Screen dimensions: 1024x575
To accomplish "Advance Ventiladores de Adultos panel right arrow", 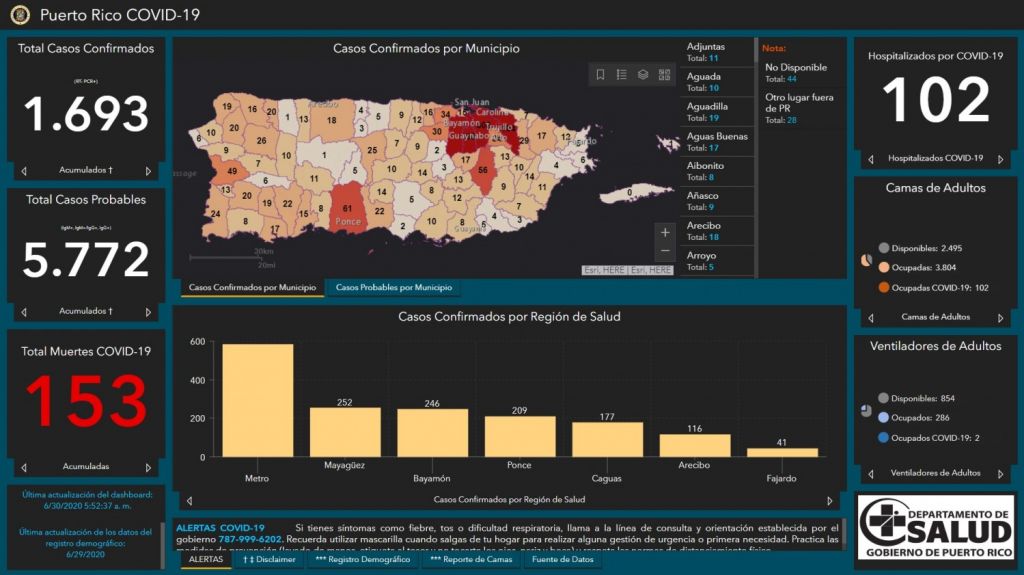I will (x=1000, y=474).
